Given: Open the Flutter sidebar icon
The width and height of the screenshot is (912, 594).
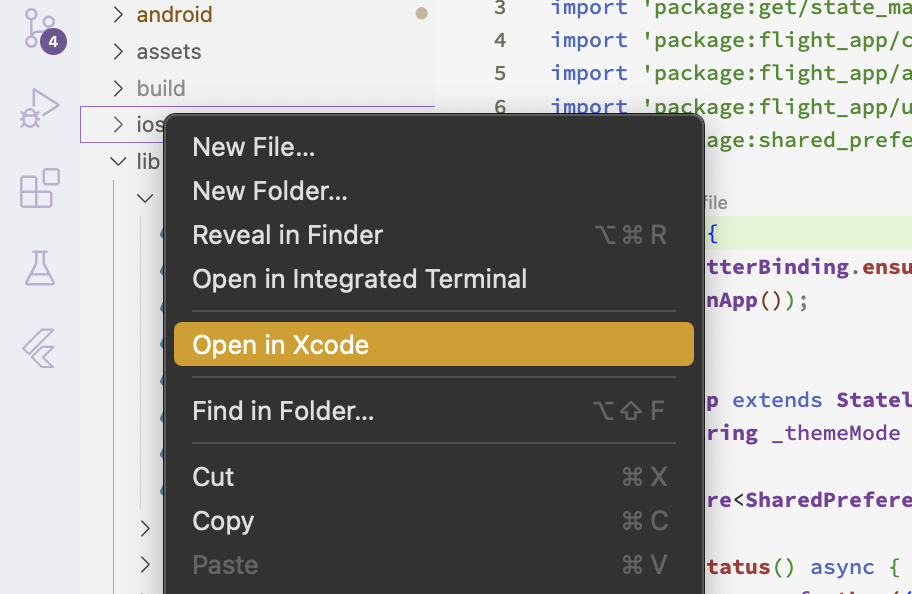Looking at the screenshot, I should pyautogui.click(x=40, y=348).
